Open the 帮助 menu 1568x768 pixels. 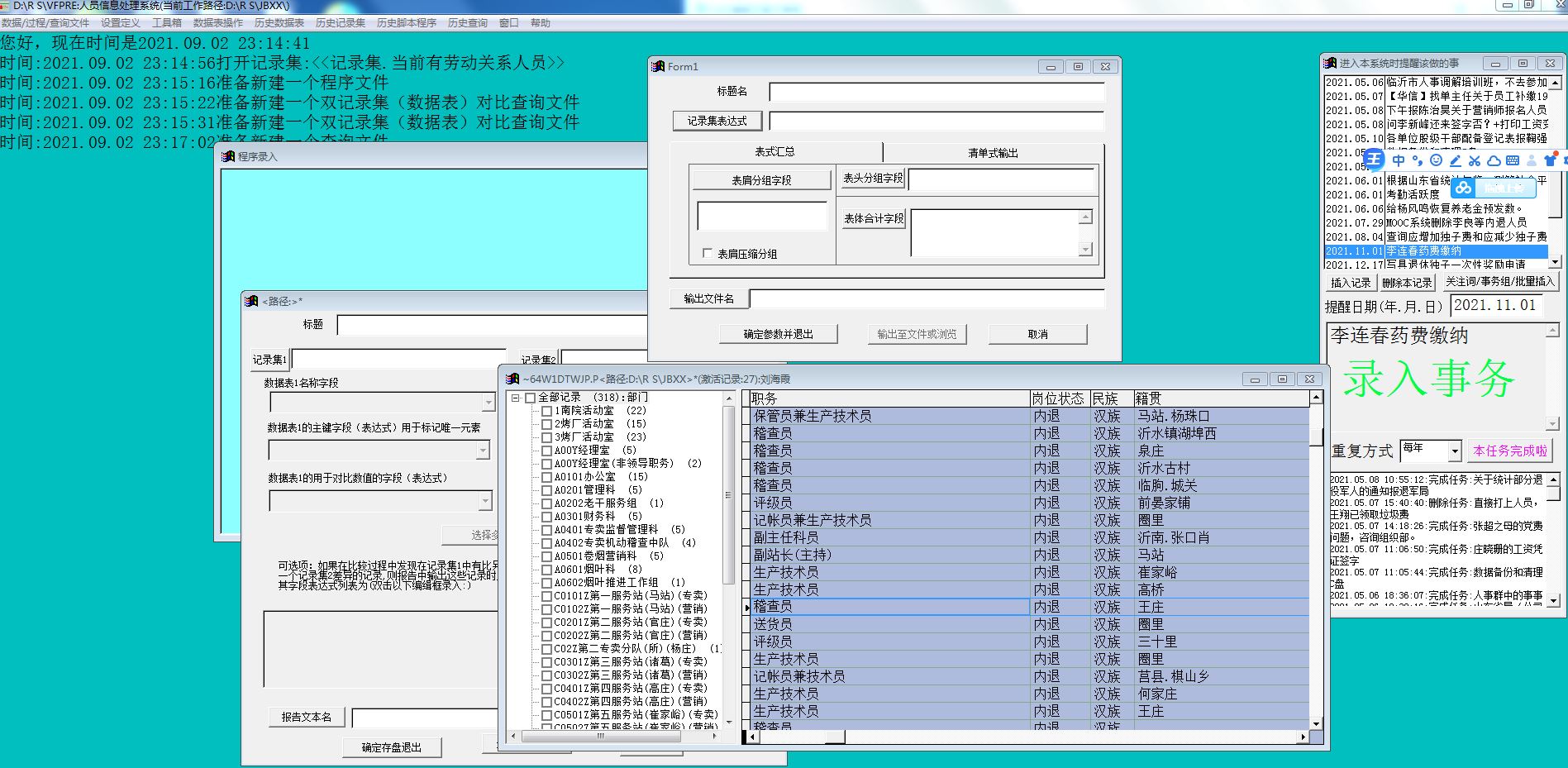point(540,23)
